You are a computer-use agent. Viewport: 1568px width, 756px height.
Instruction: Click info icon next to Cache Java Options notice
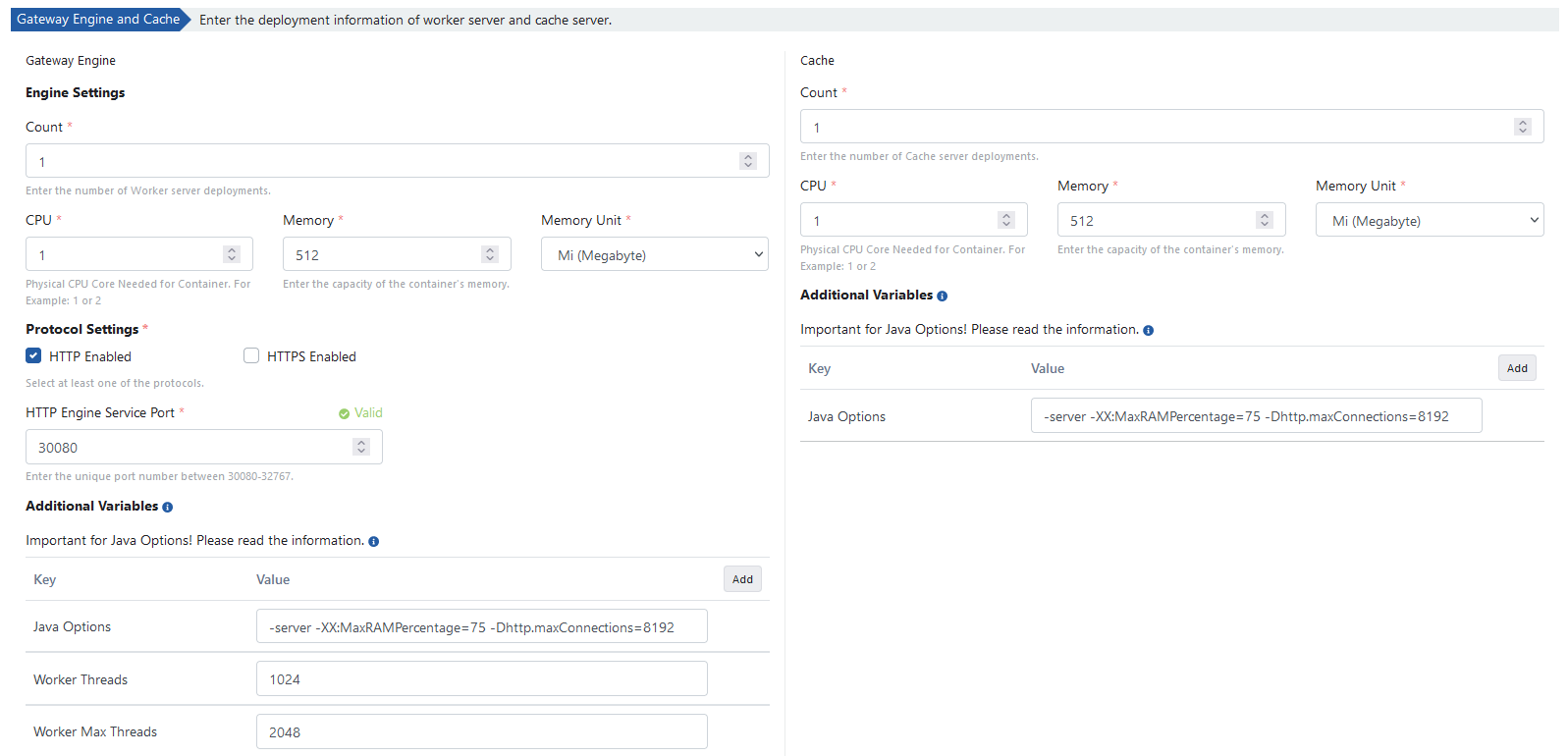pos(1148,331)
